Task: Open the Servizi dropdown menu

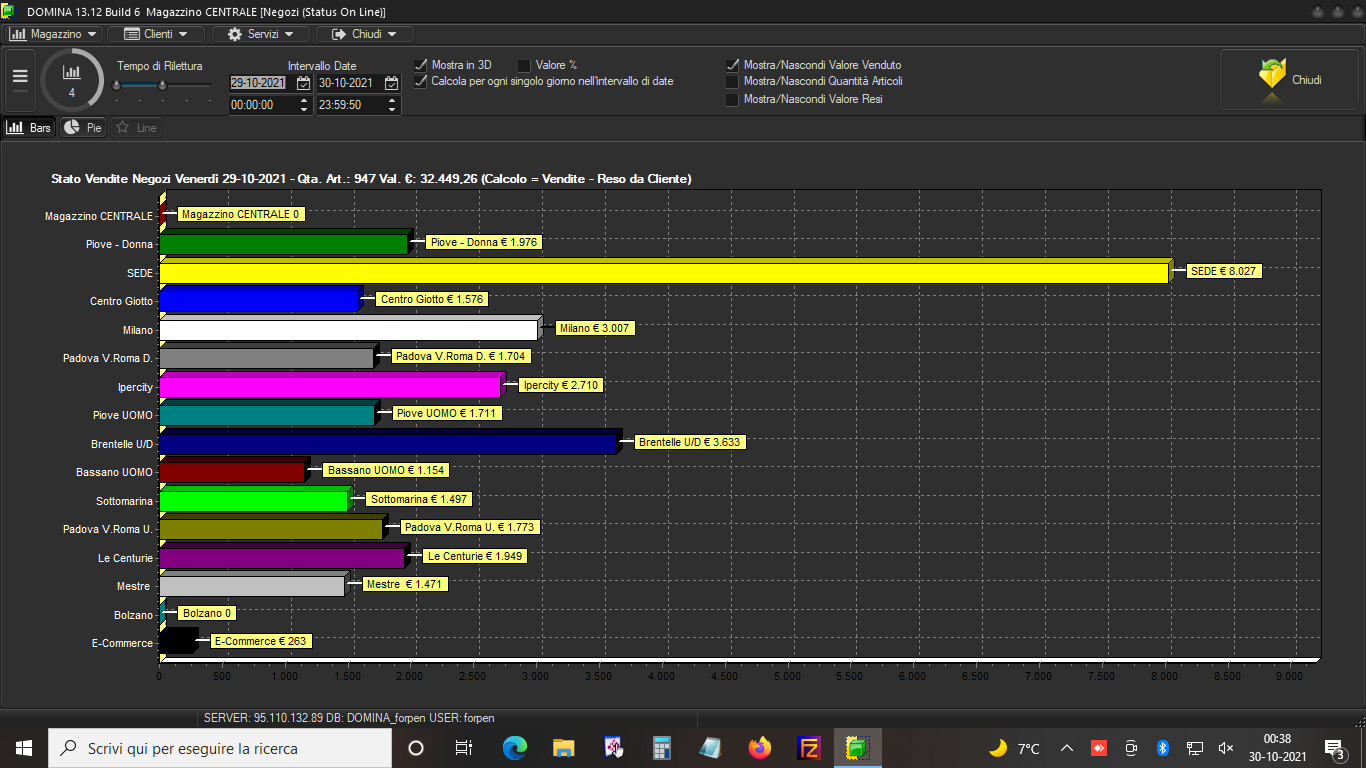Action: [261, 34]
